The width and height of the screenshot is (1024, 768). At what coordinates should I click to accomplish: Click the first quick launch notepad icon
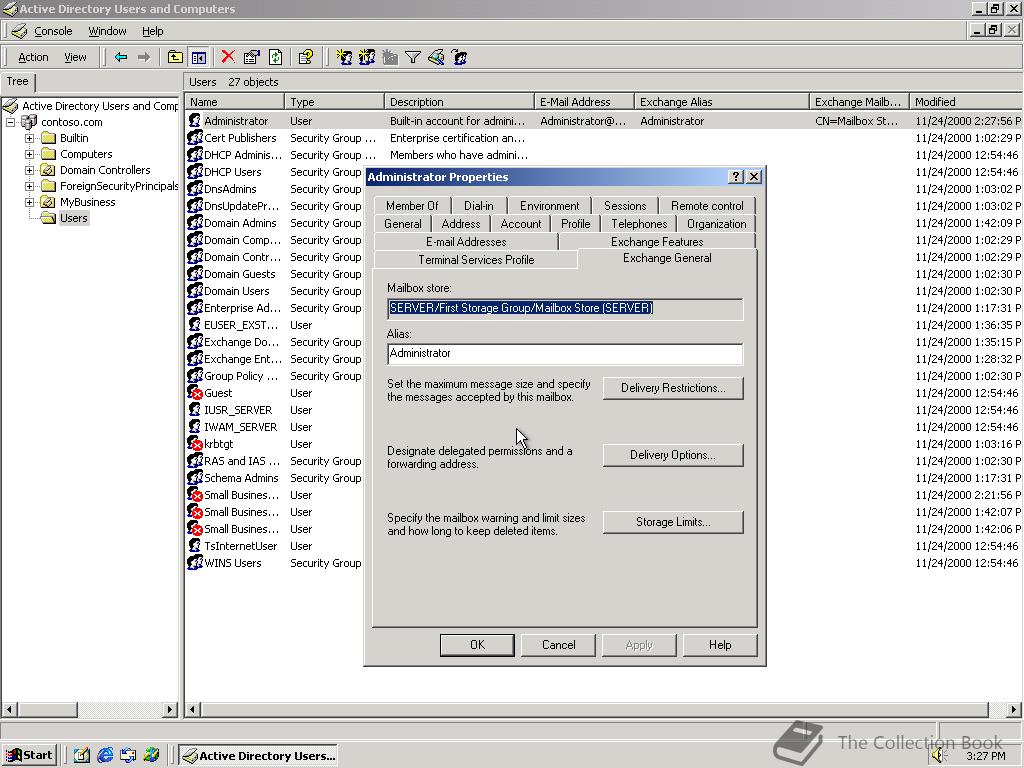(x=82, y=755)
